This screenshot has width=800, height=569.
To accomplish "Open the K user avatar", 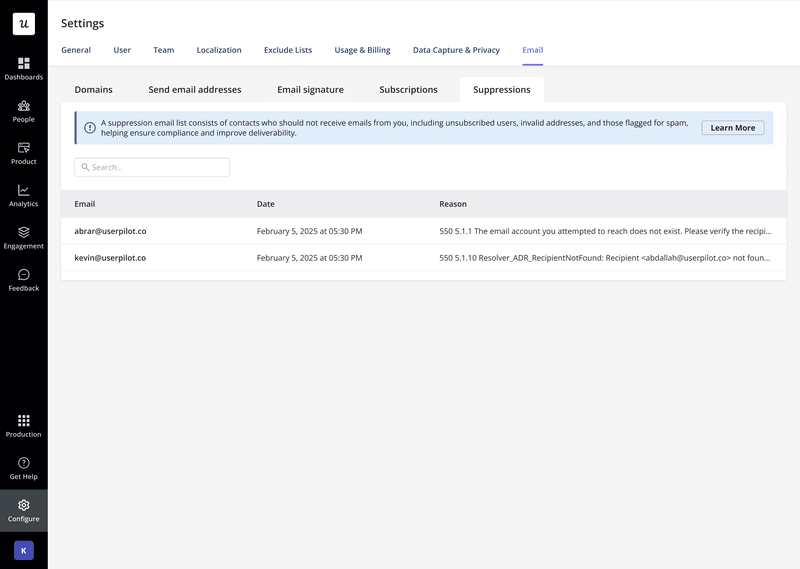I will click(x=23, y=551).
